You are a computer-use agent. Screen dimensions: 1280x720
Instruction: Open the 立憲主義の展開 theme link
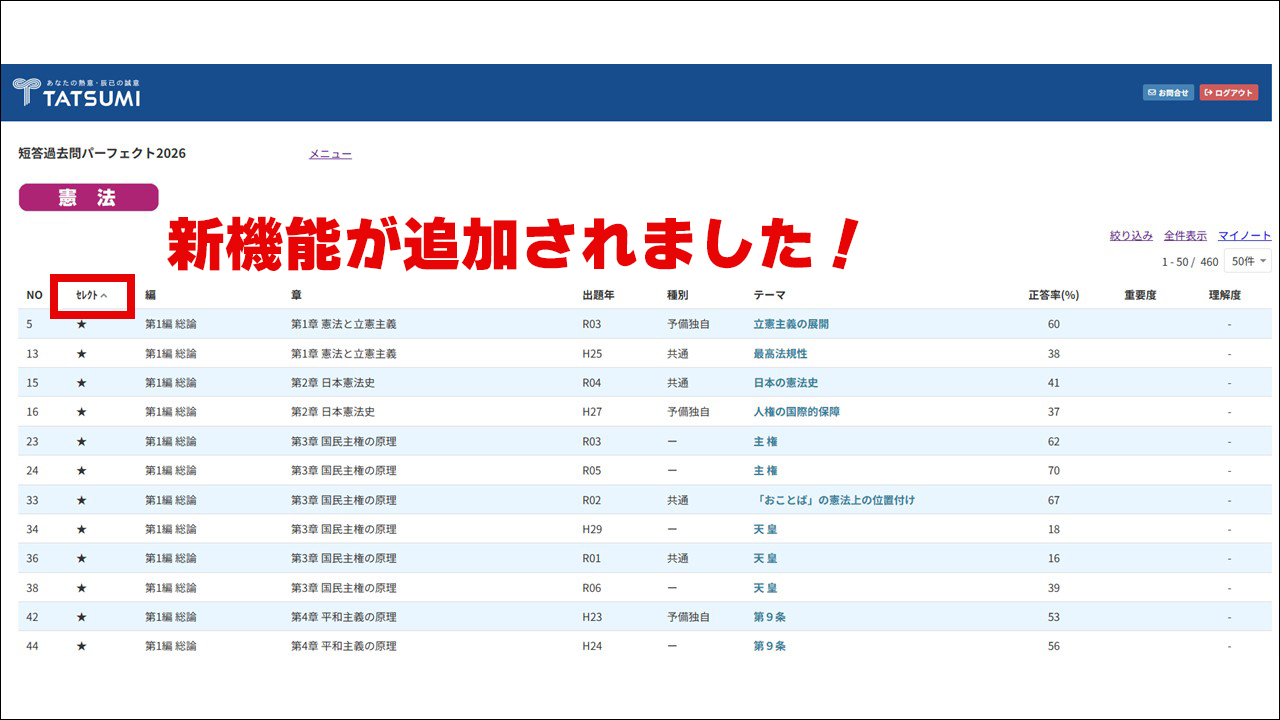coord(790,324)
